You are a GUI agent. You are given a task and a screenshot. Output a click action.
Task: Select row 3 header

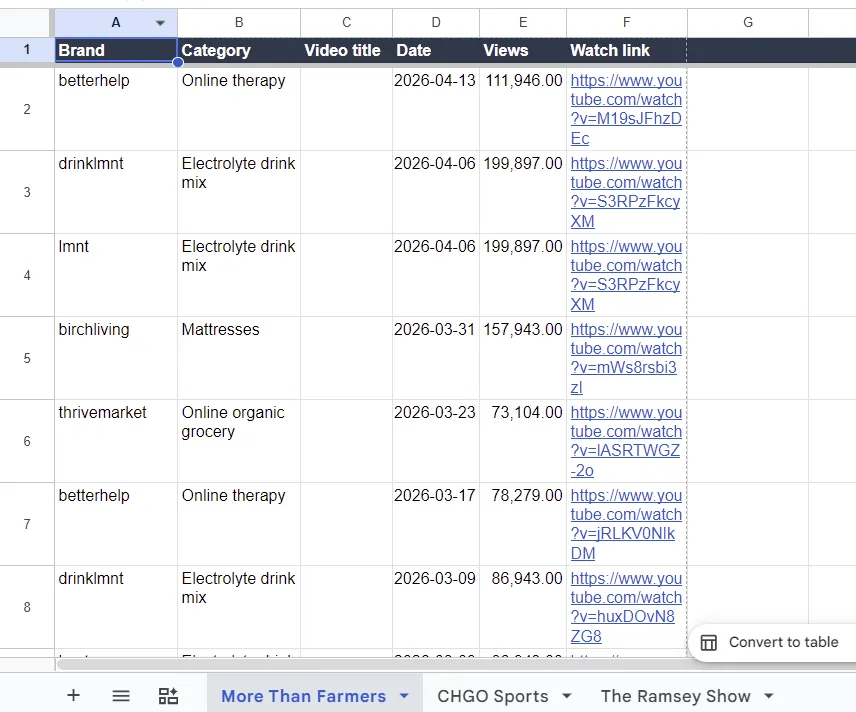click(27, 192)
